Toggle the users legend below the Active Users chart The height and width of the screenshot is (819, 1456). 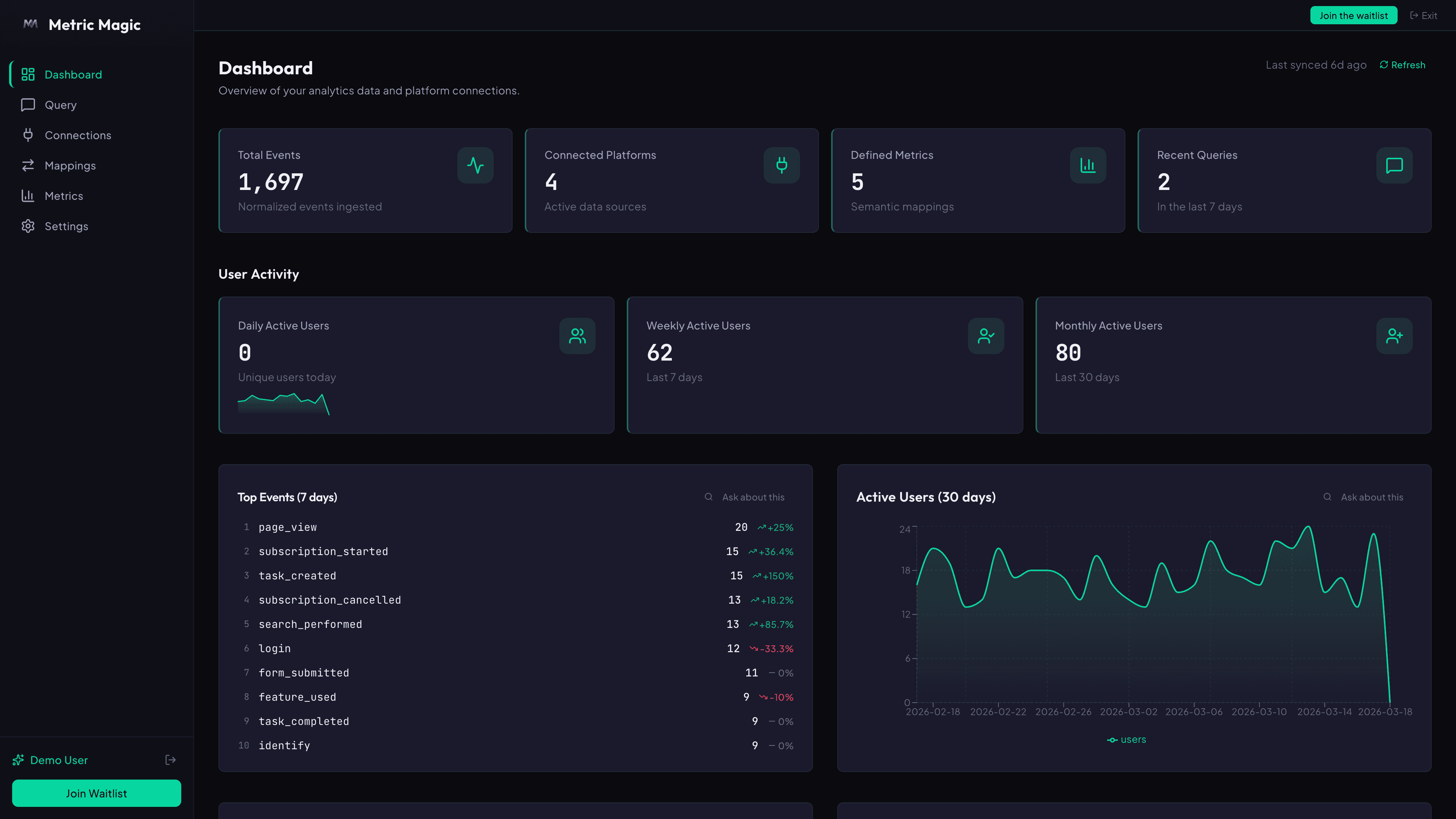tap(1127, 739)
